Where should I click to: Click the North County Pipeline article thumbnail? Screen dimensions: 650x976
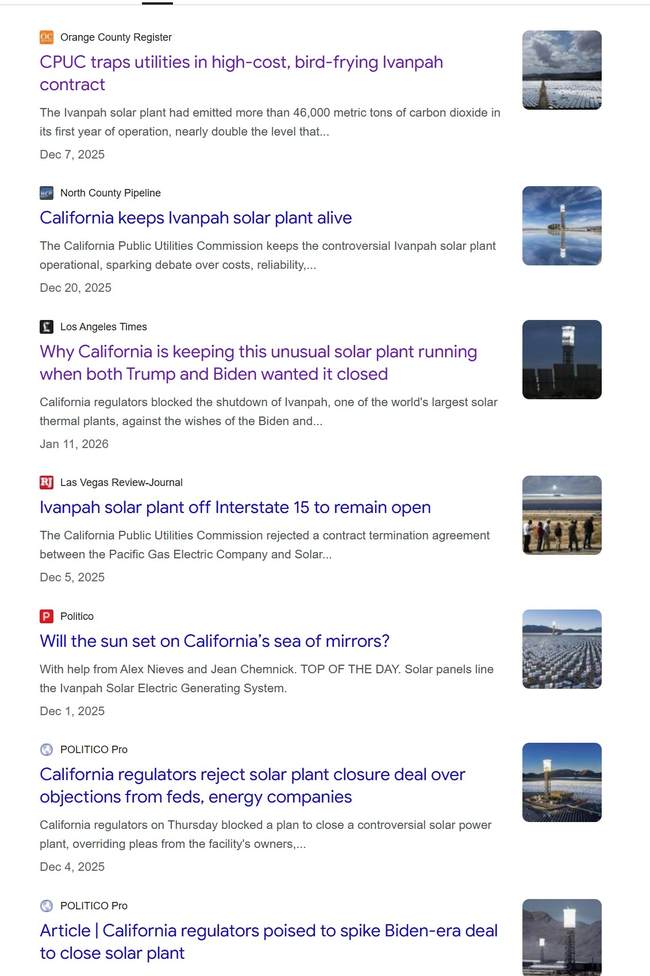561,226
